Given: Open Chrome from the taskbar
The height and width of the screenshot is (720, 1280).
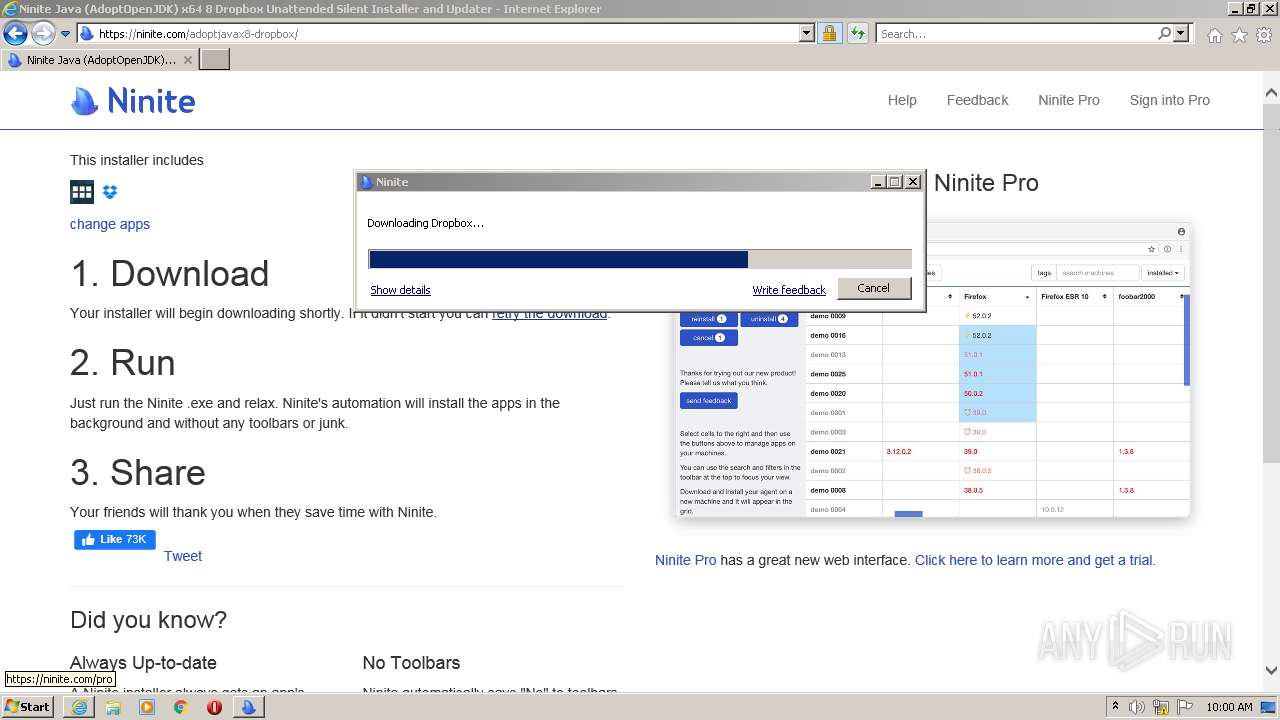Looking at the screenshot, I should pos(181,707).
